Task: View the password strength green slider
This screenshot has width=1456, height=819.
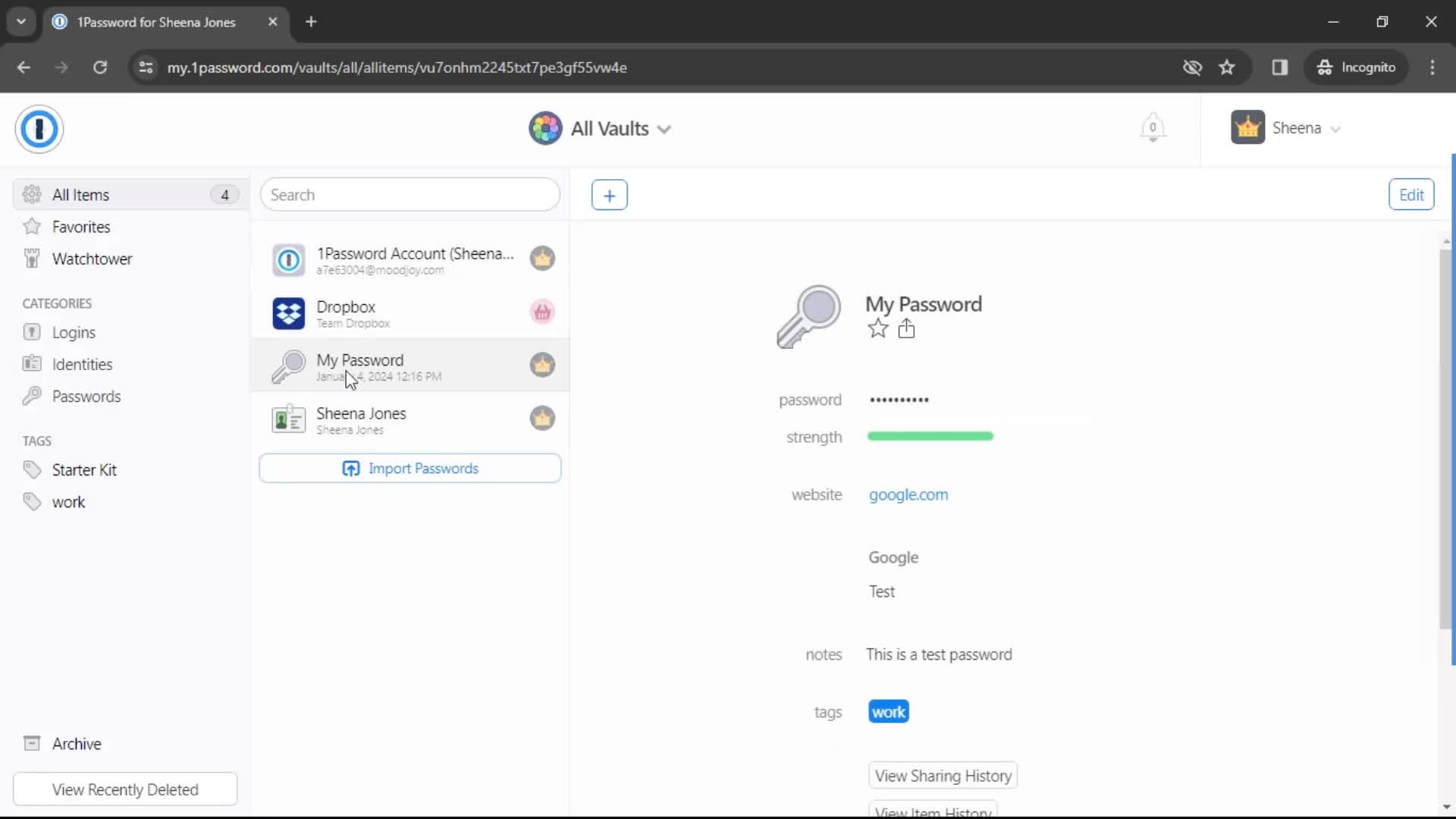Action: pyautogui.click(x=933, y=437)
